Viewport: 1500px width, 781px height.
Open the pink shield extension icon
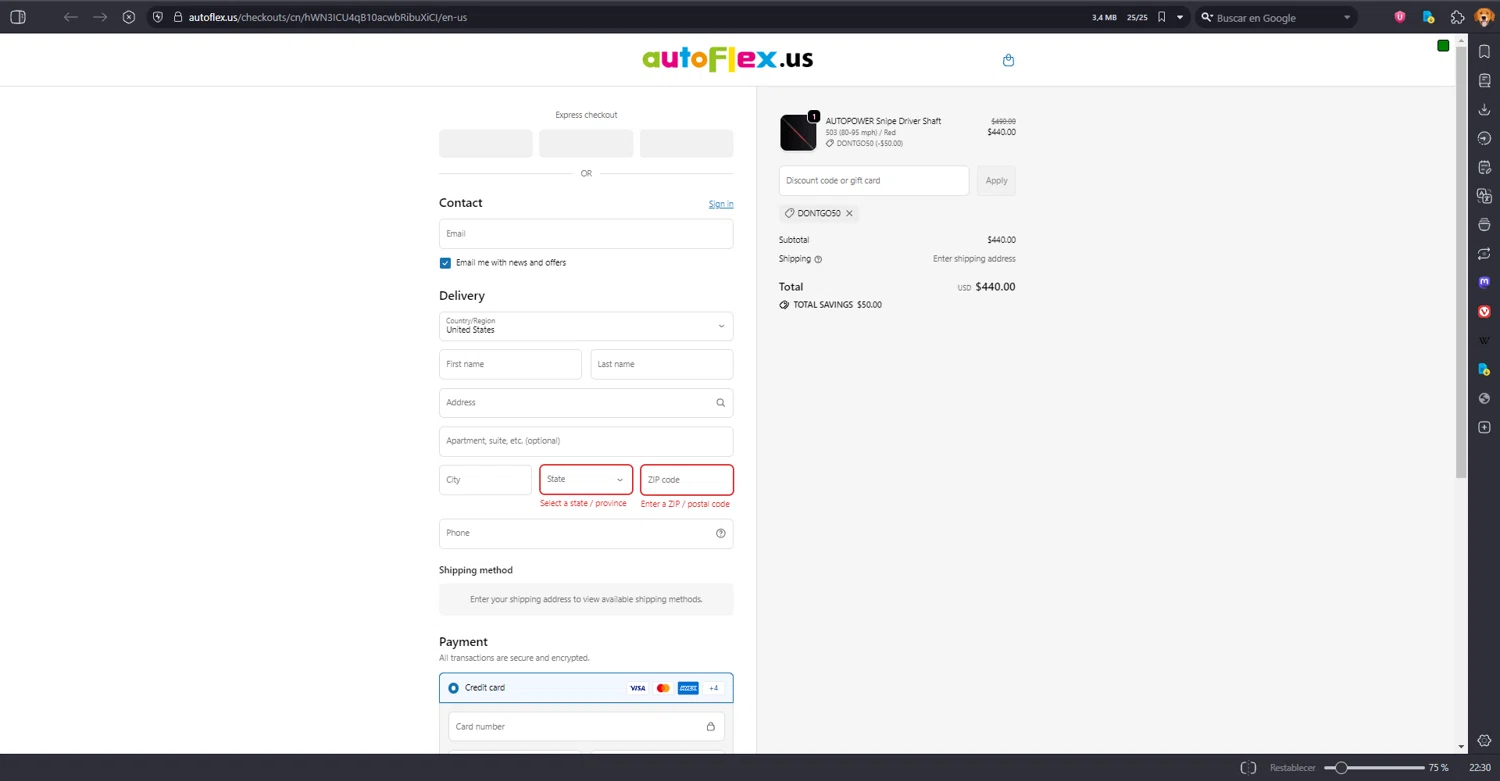pyautogui.click(x=1400, y=17)
